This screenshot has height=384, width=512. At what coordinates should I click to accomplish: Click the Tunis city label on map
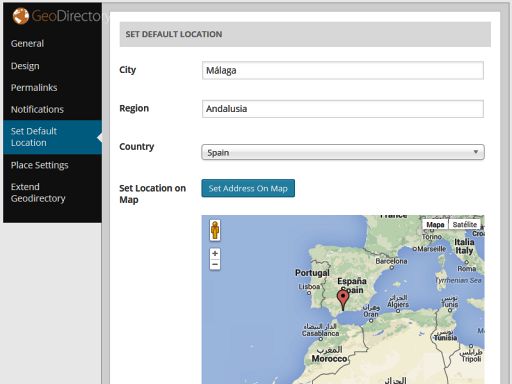(450, 304)
